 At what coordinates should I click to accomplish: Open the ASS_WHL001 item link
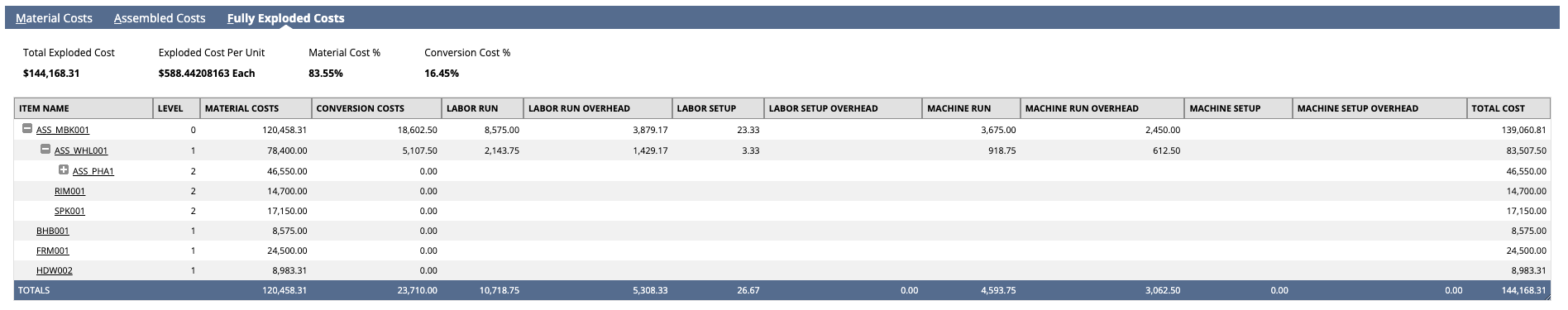[x=81, y=150]
